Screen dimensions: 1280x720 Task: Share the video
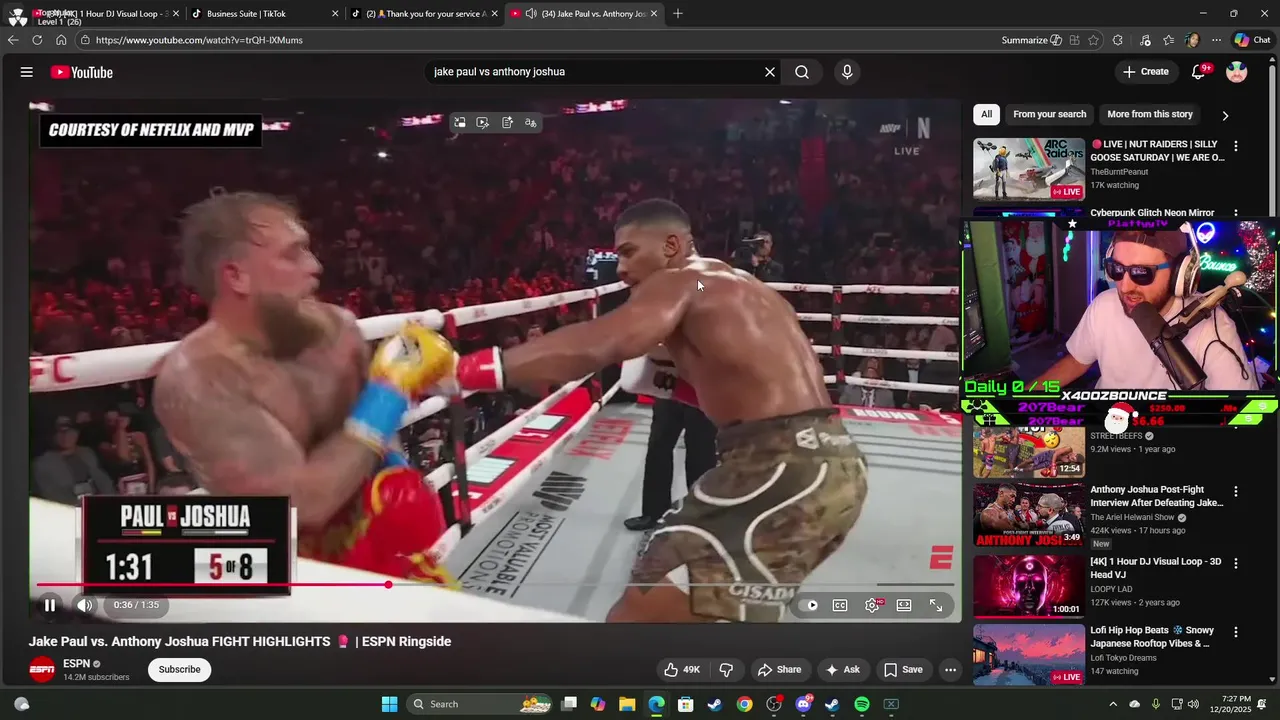[x=779, y=670]
